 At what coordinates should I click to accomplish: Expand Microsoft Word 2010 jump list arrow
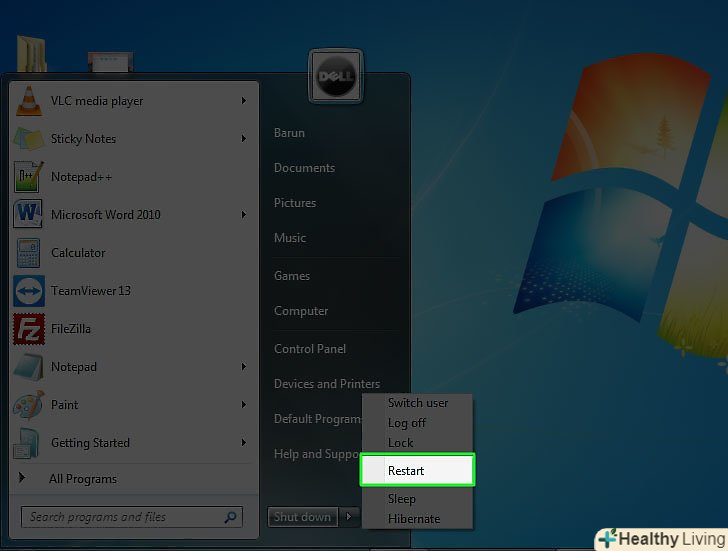[x=244, y=214]
